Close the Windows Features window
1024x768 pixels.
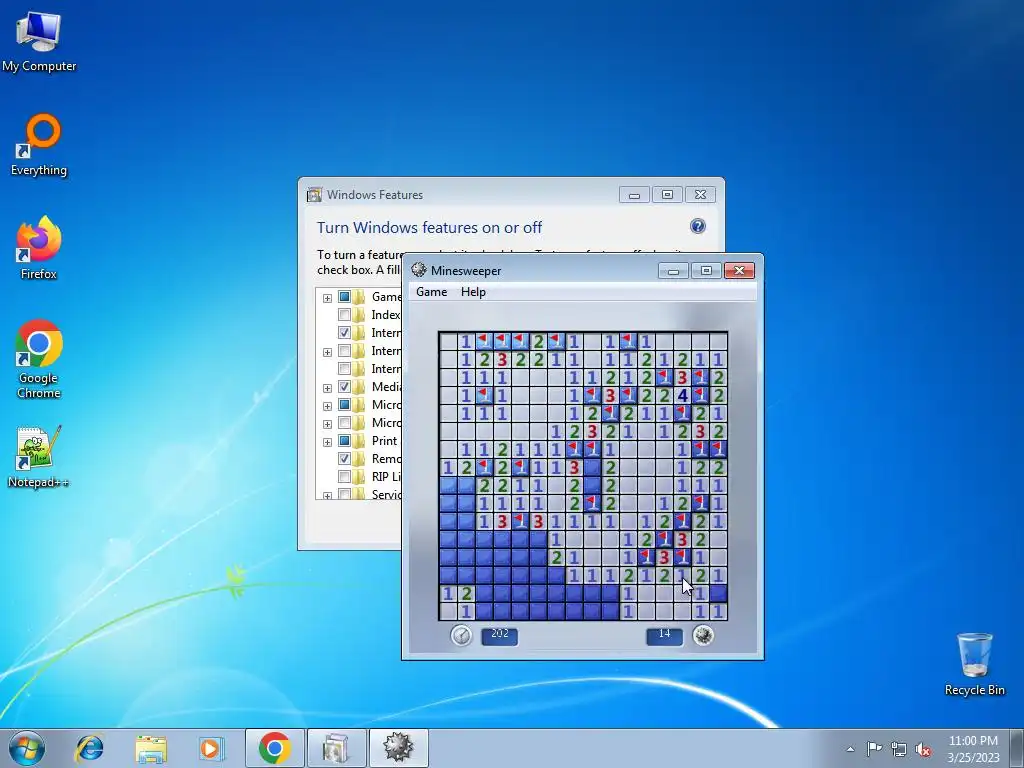point(700,195)
